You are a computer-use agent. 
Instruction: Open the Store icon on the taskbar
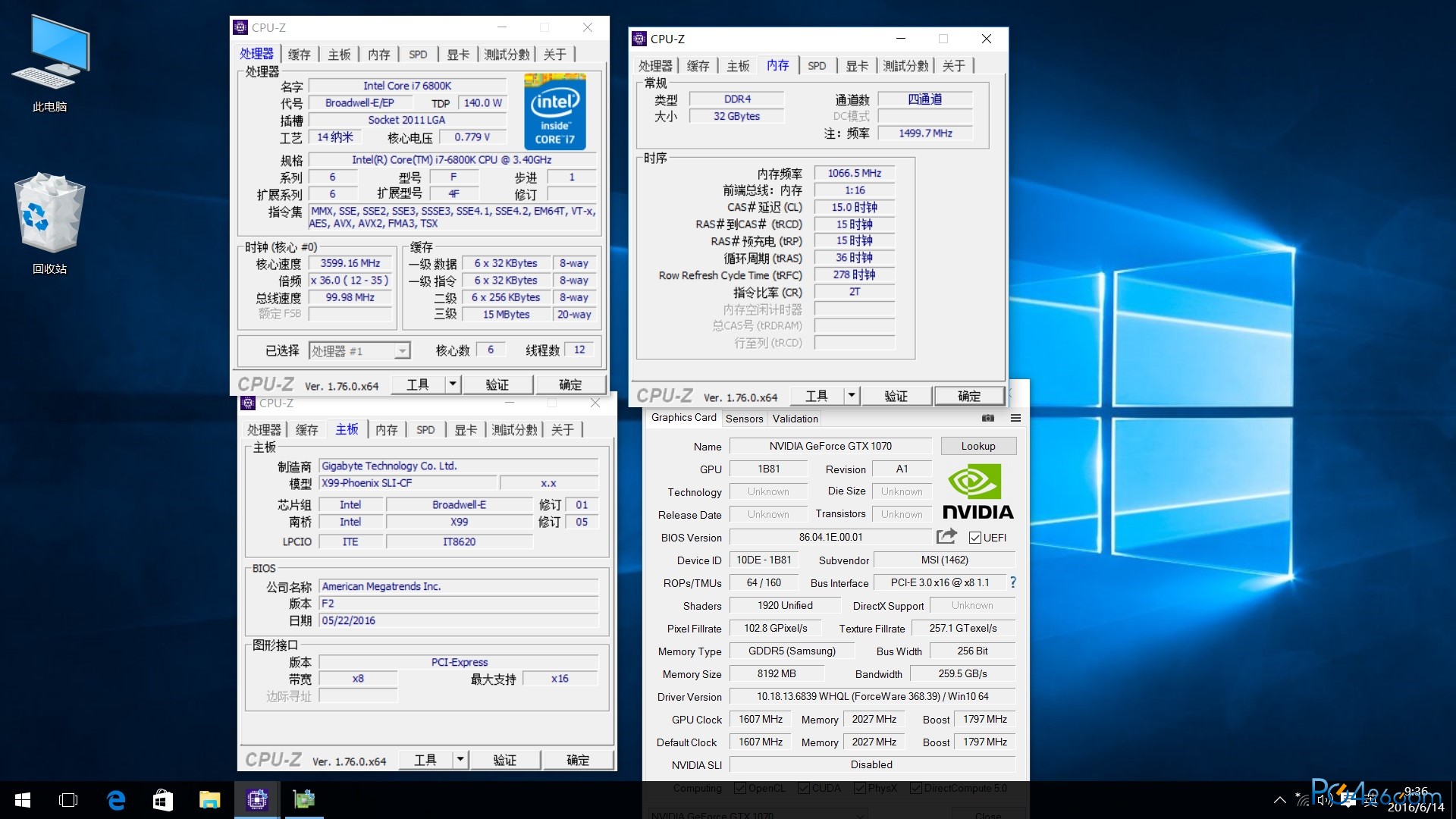(163, 800)
